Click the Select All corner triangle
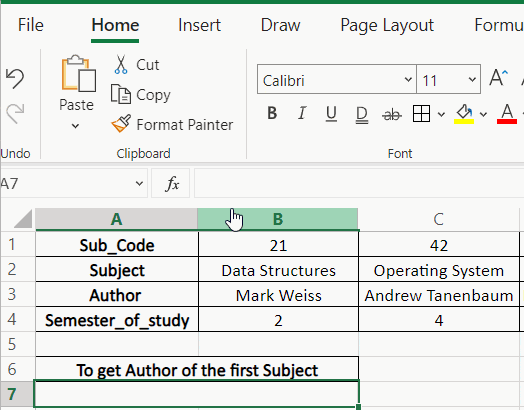This screenshot has height=410, width=524. point(23,219)
